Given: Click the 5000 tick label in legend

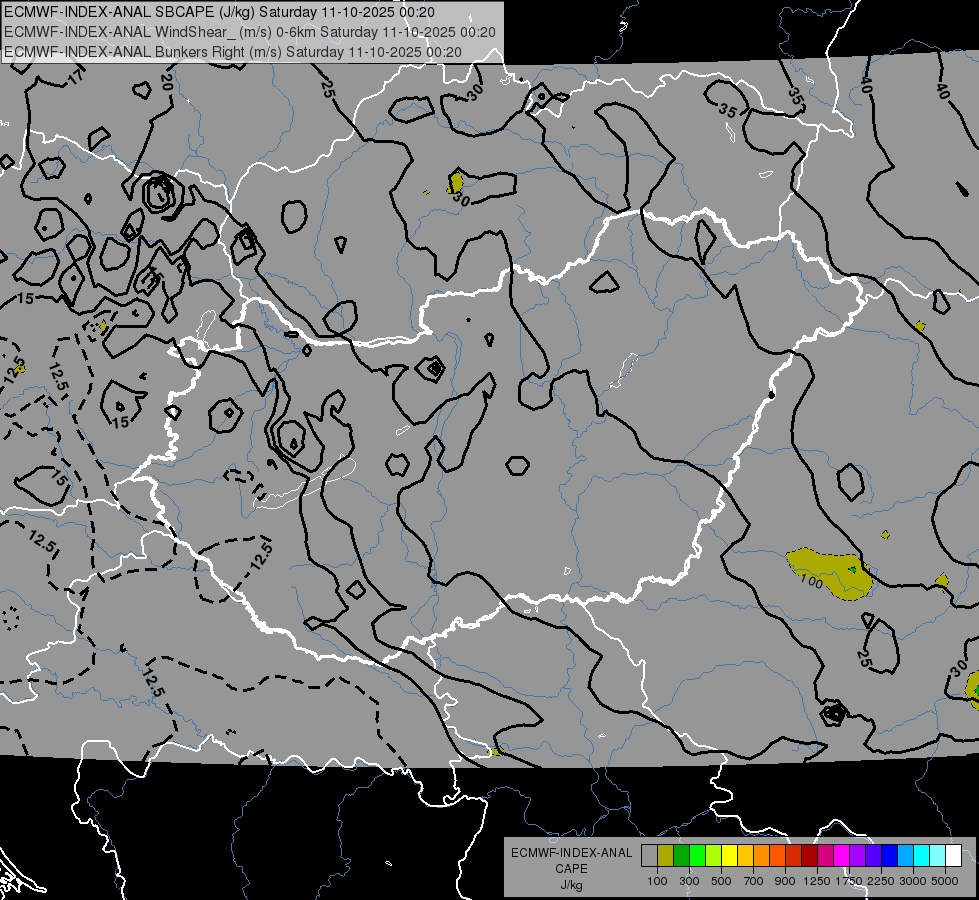Looking at the screenshot, I should click(x=945, y=881).
